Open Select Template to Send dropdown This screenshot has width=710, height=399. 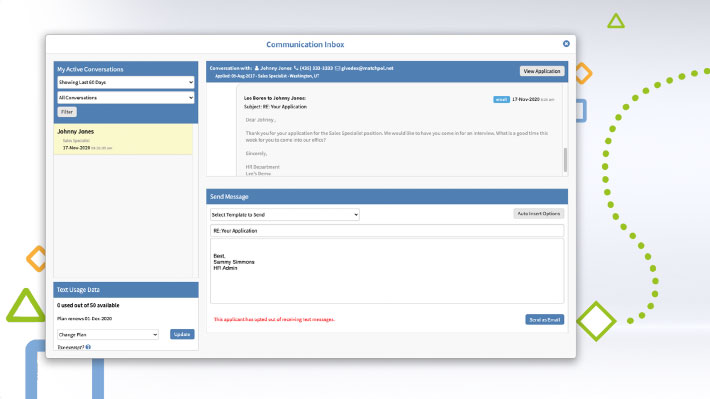coord(285,215)
